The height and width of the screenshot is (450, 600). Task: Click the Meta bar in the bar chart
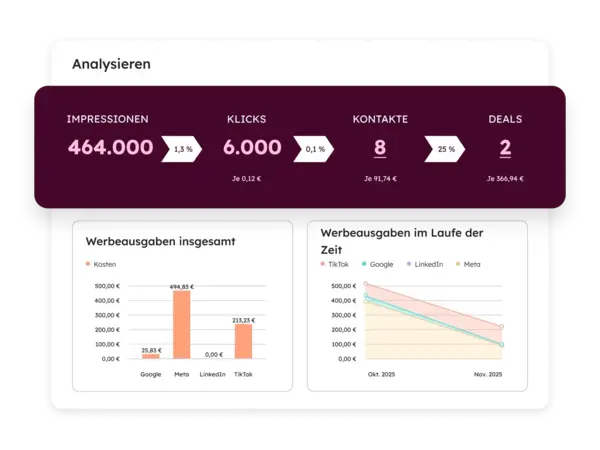tap(182, 324)
